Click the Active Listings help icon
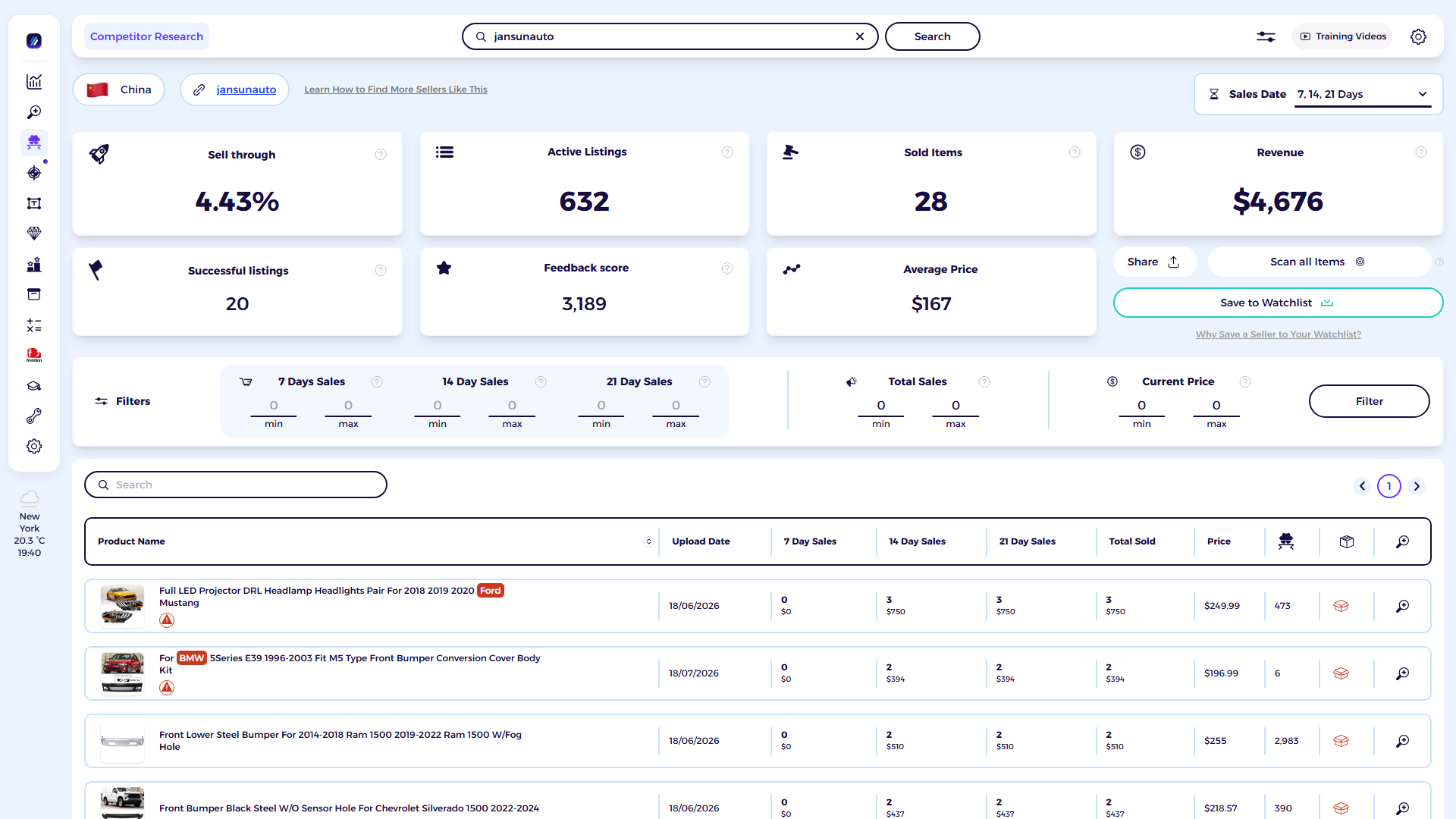This screenshot has height=819, width=1456. click(x=727, y=152)
